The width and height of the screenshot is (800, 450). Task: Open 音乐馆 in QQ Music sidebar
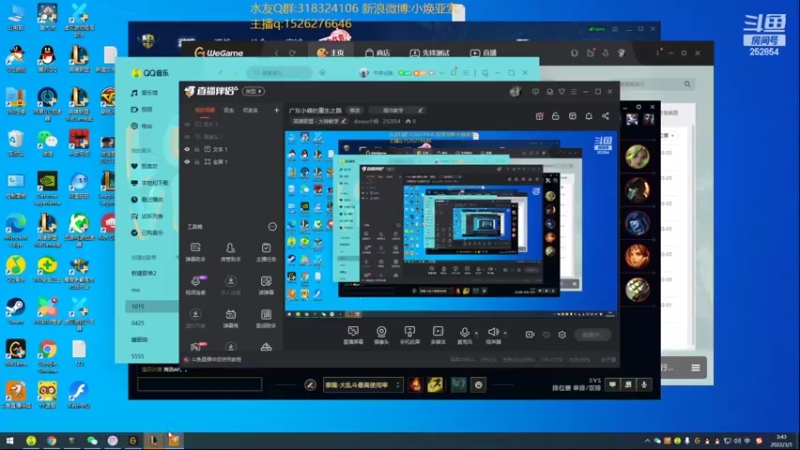coord(145,93)
